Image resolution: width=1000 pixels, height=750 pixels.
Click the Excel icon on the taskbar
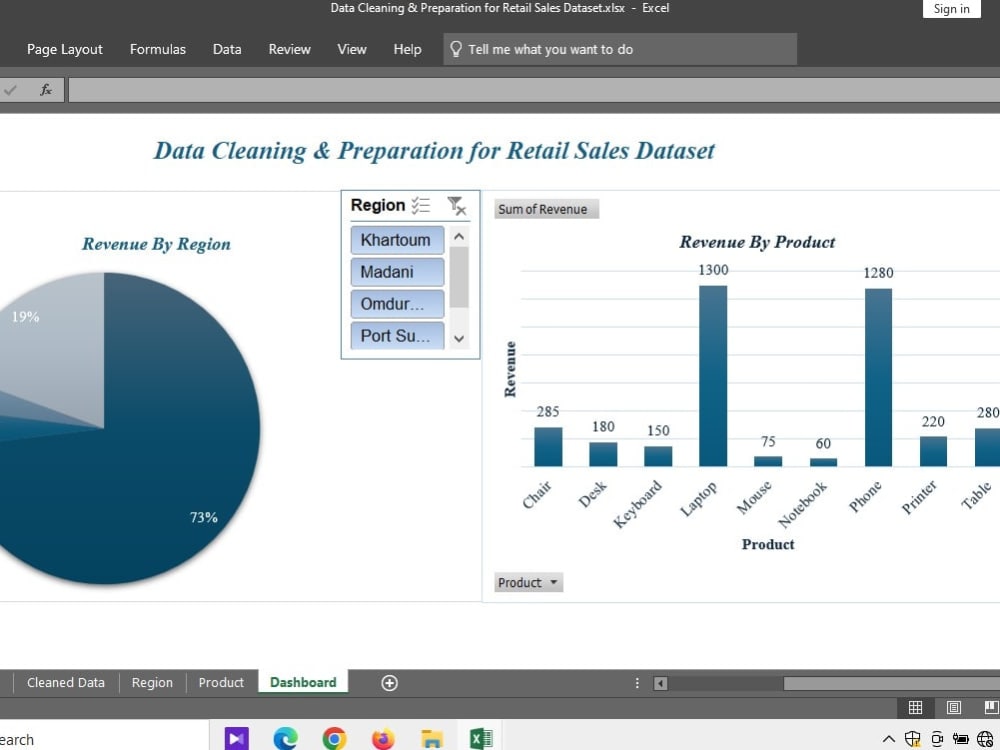[480, 739]
